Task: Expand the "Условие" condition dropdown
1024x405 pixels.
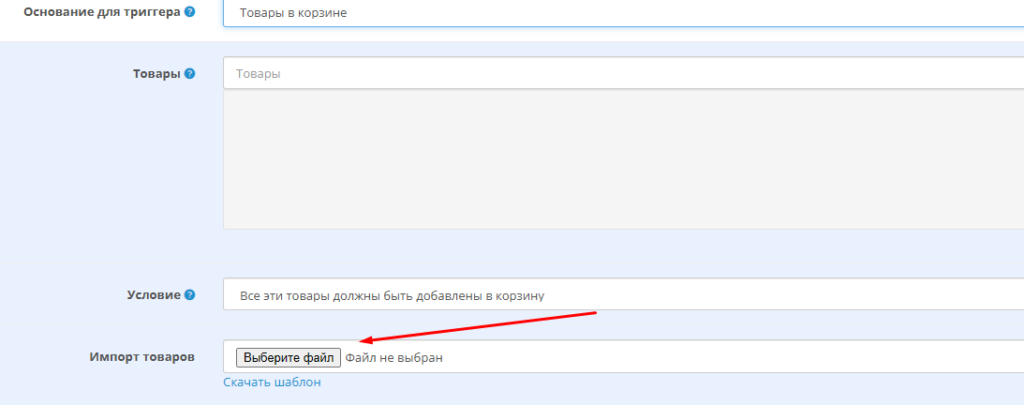Action: (x=620, y=295)
